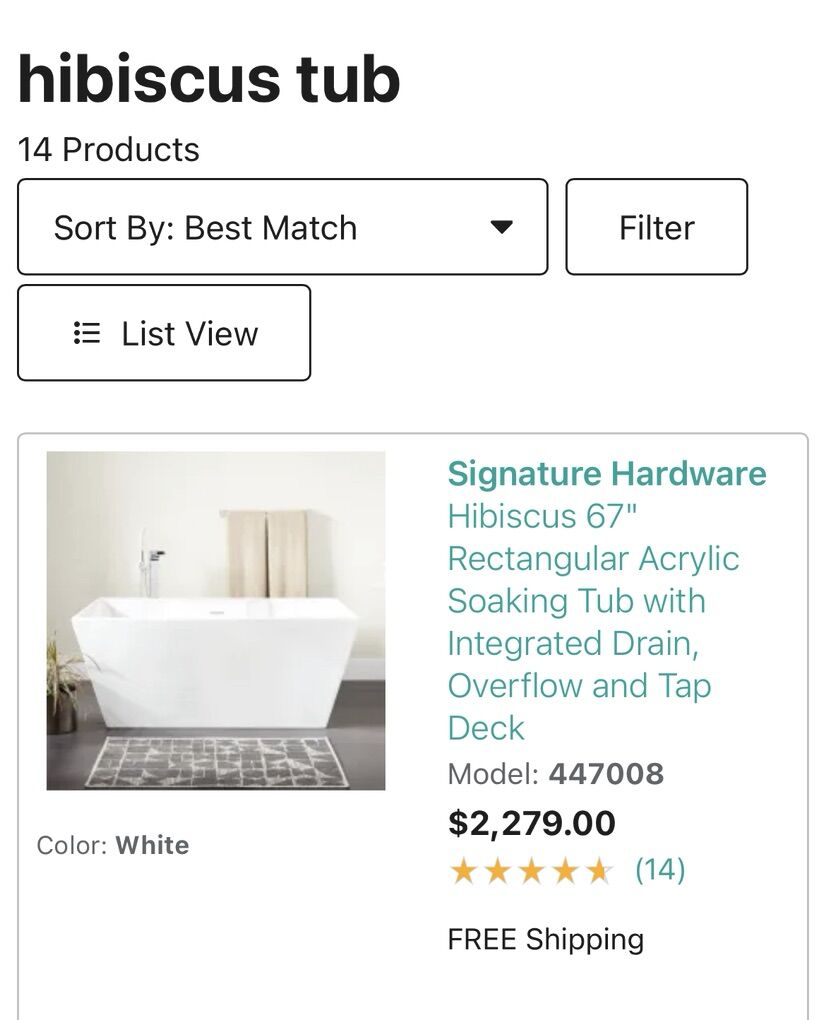Viewport: 826px width, 1020px height.
Task: Open the Hibiscus tub product image
Action: (216, 620)
